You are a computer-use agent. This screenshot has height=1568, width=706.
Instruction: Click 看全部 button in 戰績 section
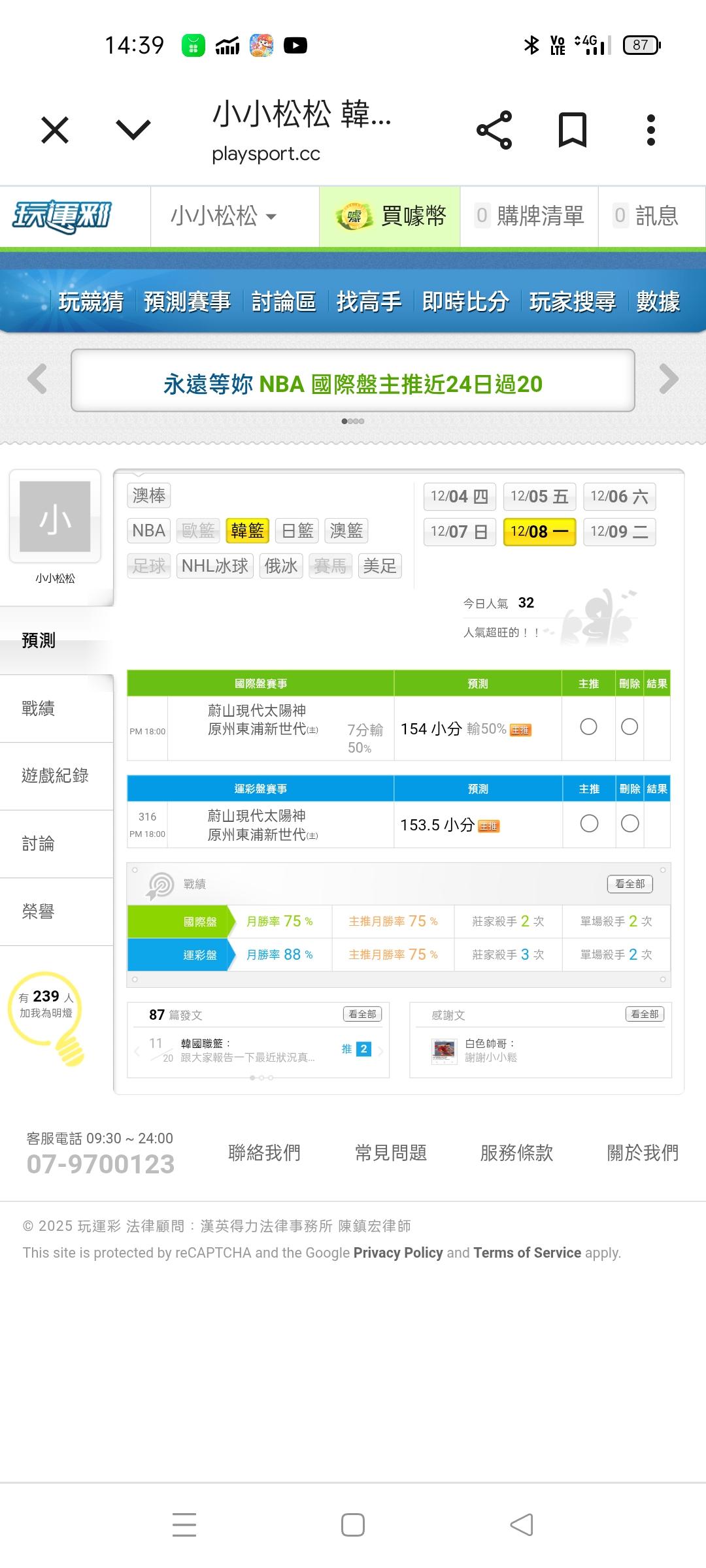click(x=630, y=884)
